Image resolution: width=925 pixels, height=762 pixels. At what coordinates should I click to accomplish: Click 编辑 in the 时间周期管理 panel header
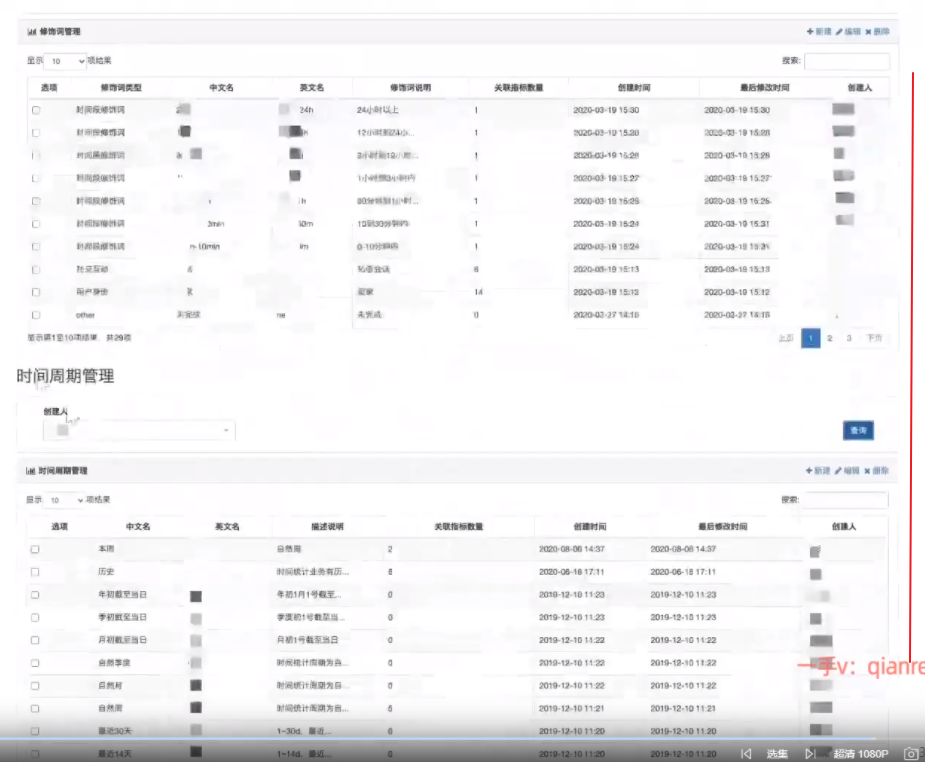tap(847, 471)
